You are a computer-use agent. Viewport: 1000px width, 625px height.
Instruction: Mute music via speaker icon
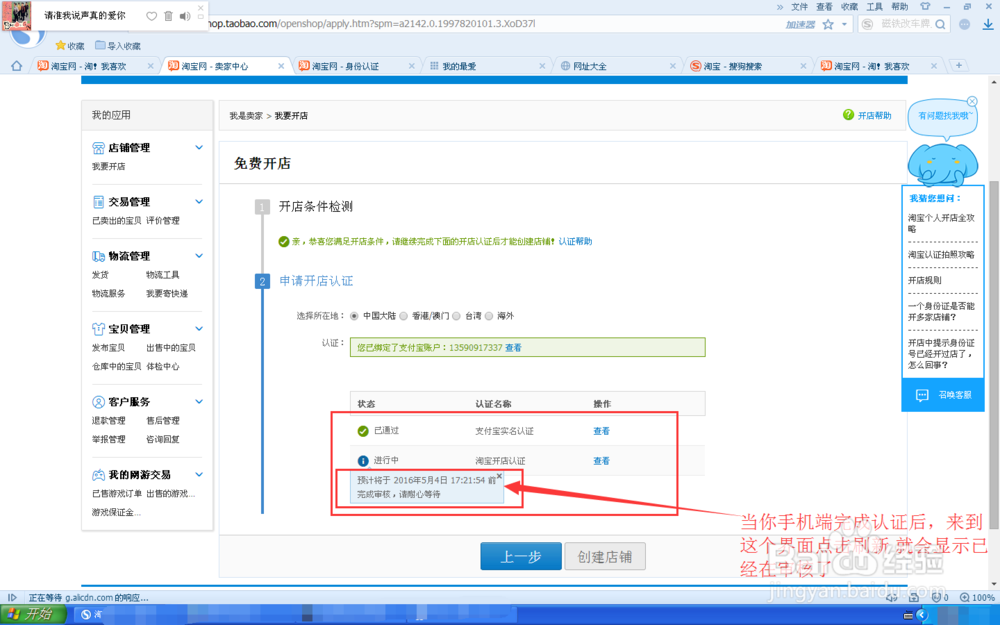click(185, 16)
